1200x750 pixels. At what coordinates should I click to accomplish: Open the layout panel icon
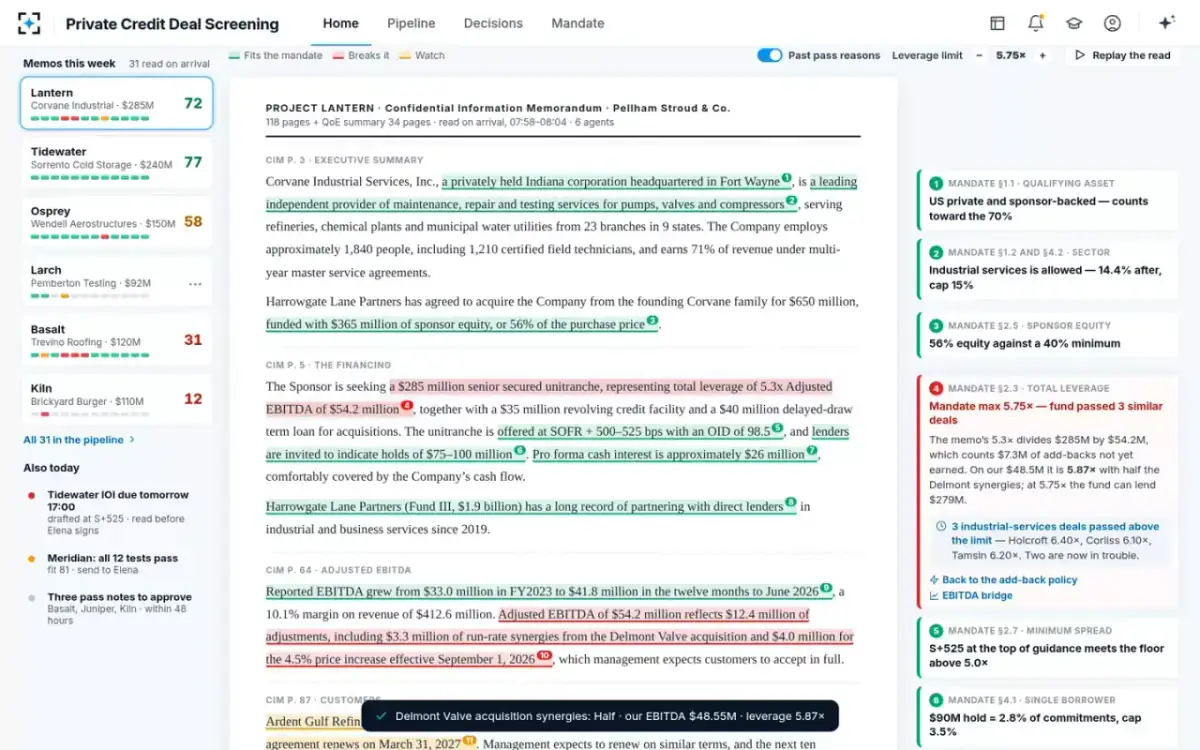pos(997,23)
